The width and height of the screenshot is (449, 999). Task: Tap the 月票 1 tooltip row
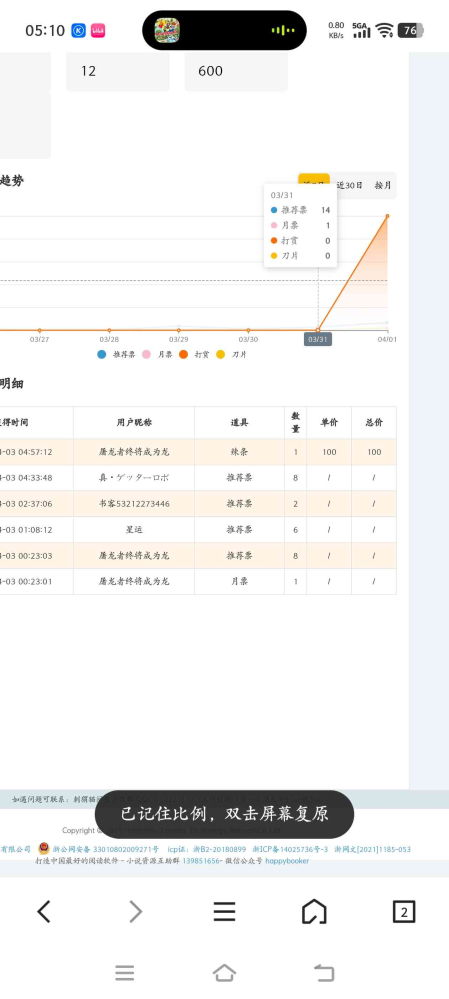(x=300, y=225)
